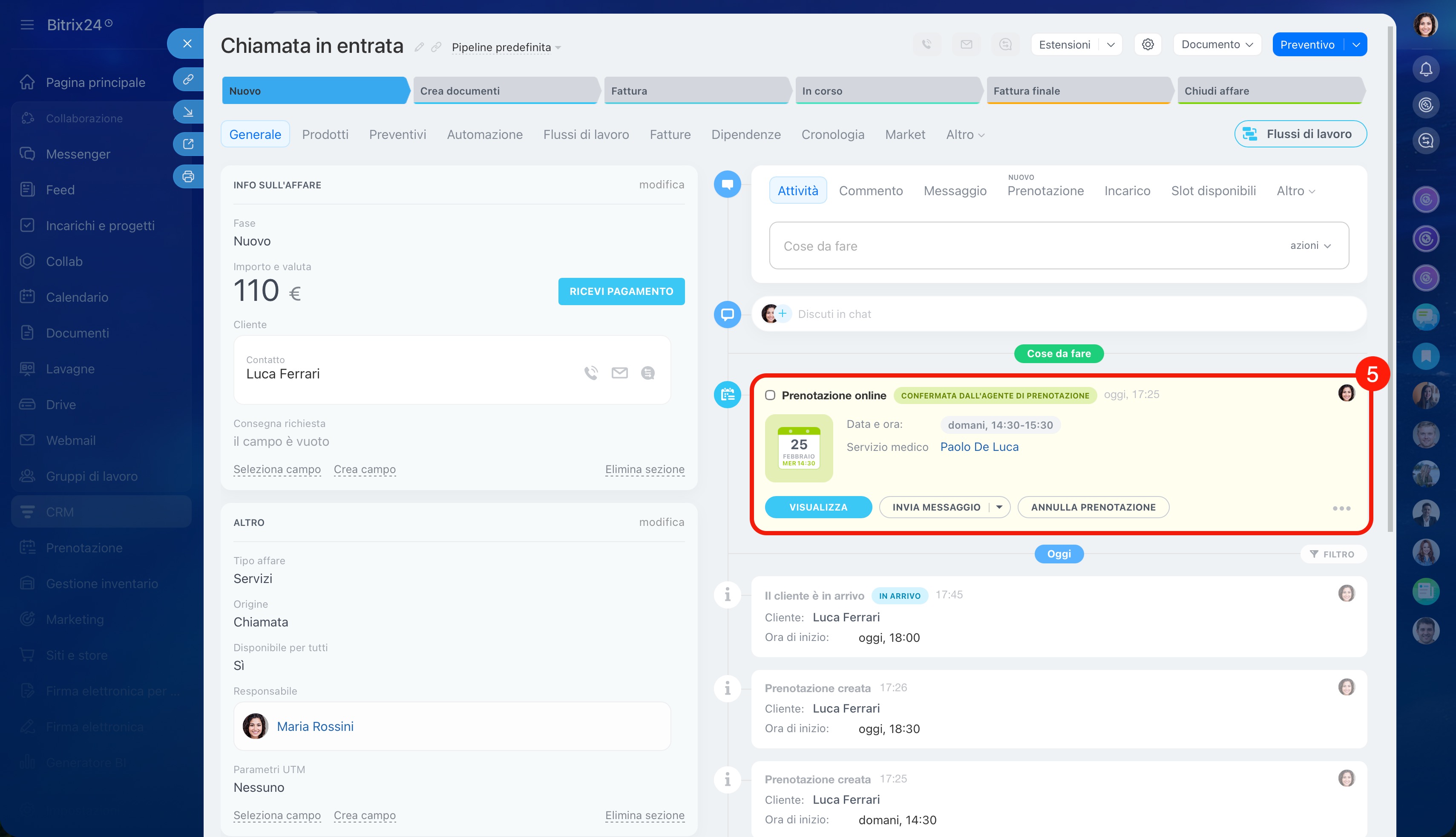
Task: Open the notifications bell icon
Action: (1426, 69)
